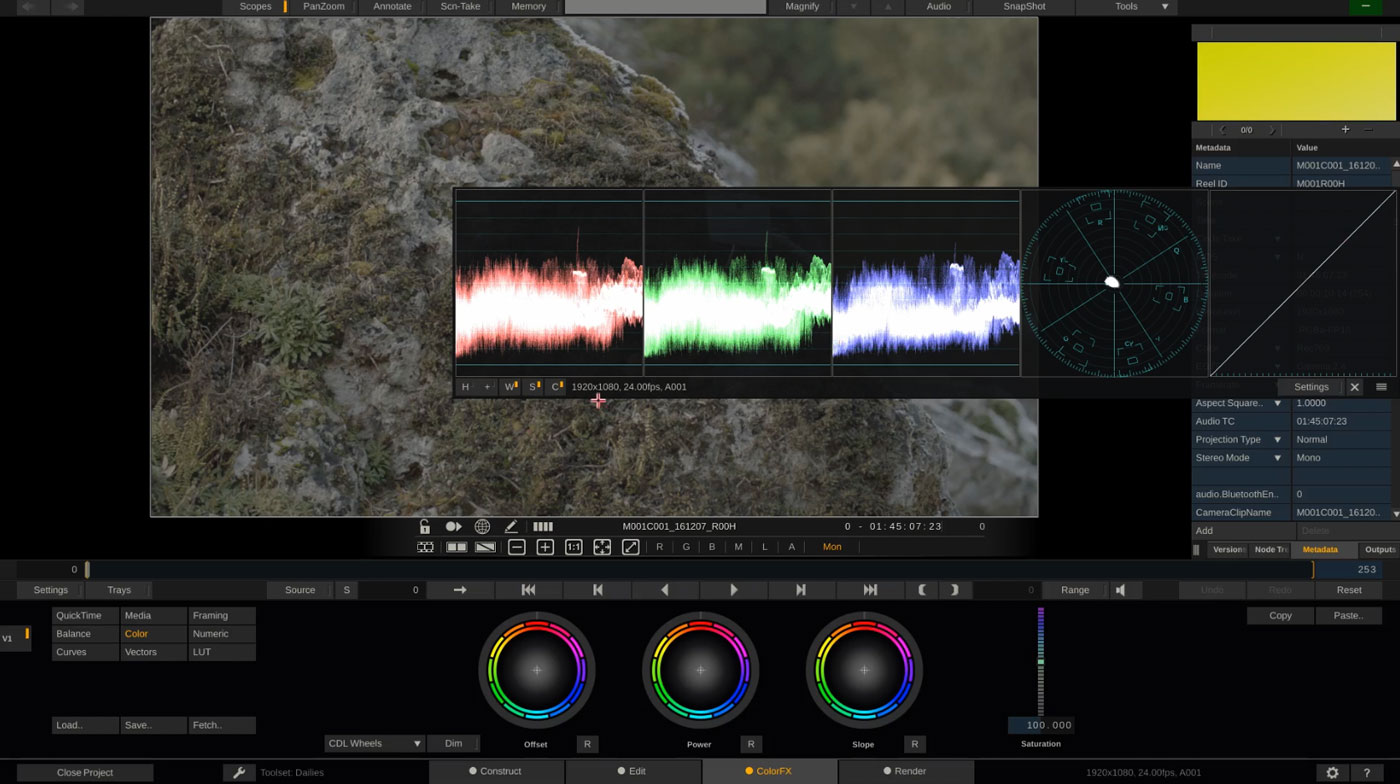Expand the Aspect Square dropdown arrow
Viewport: 1400px width, 784px height.
point(1277,404)
